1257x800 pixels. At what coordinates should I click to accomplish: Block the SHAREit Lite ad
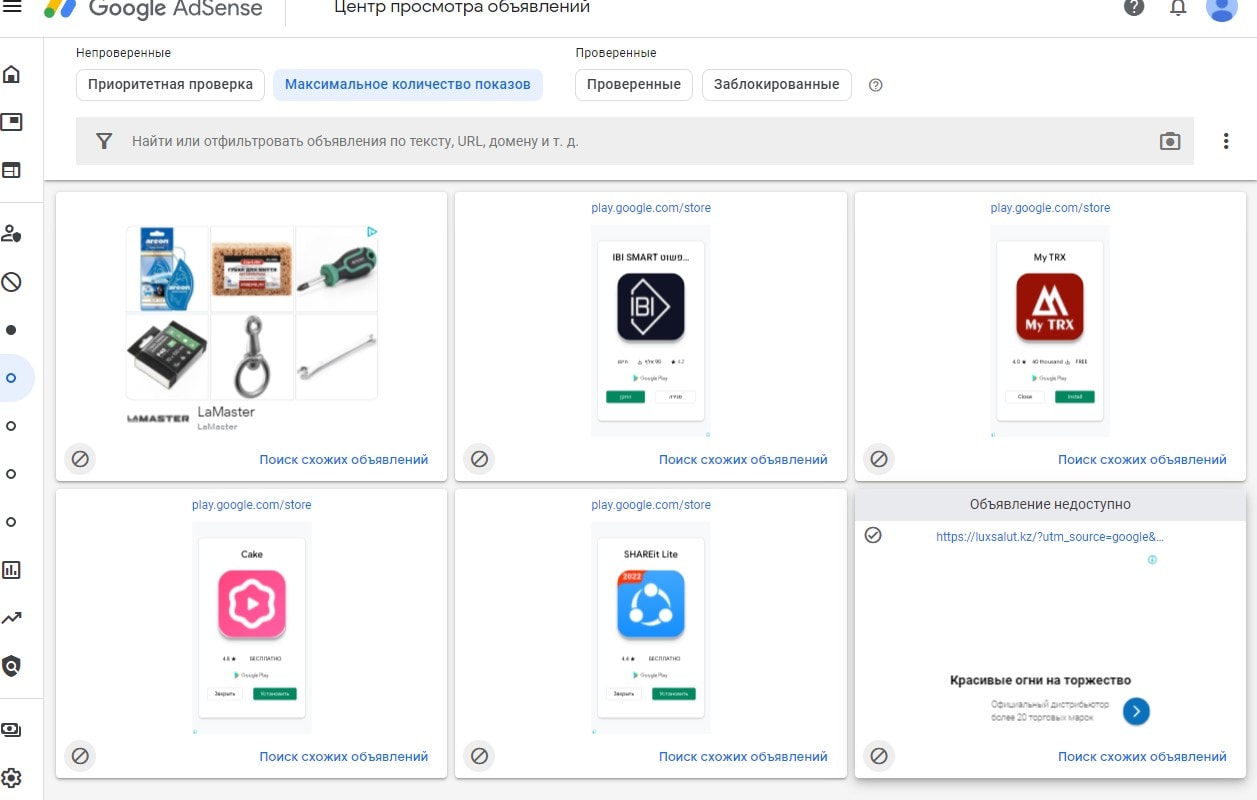pos(479,756)
